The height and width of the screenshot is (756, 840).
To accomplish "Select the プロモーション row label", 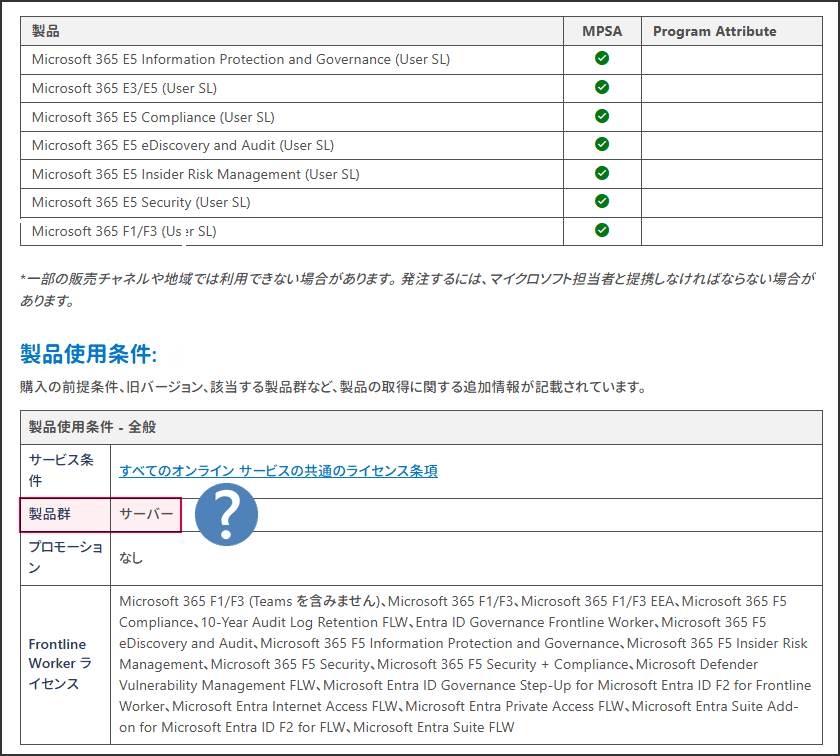I will (65, 557).
